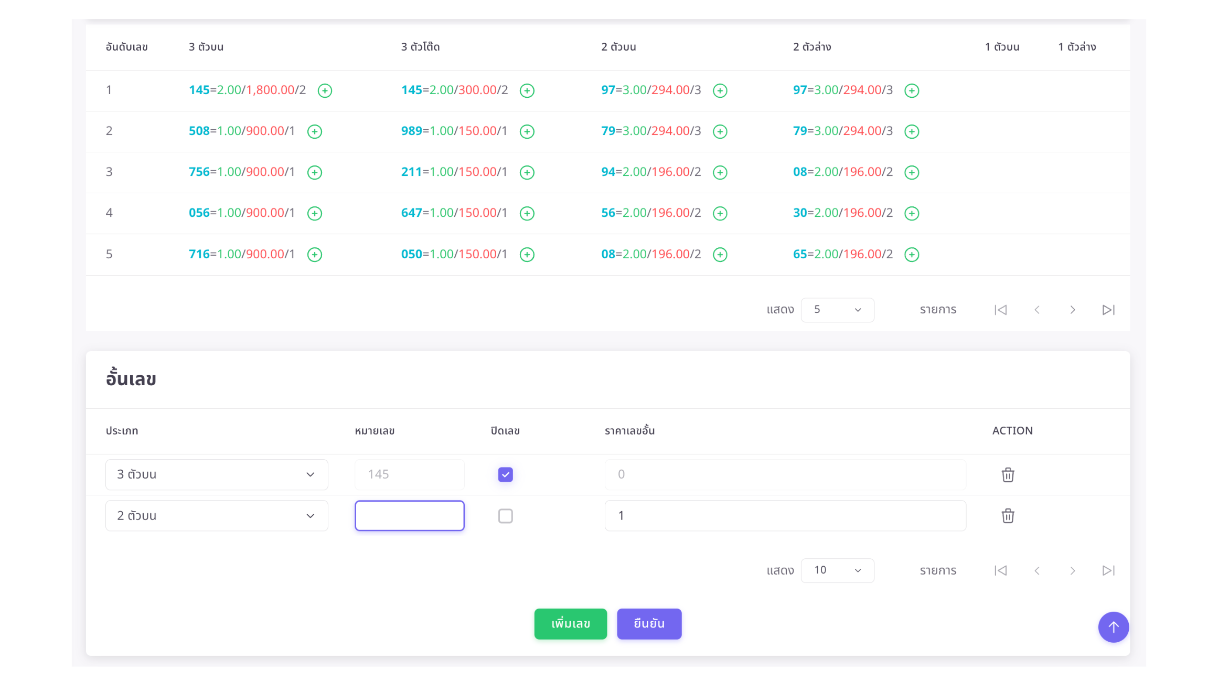1214x684 pixels.
Task: Uncheck ปิดเลข checkbox for number 145
Action: [505, 475]
